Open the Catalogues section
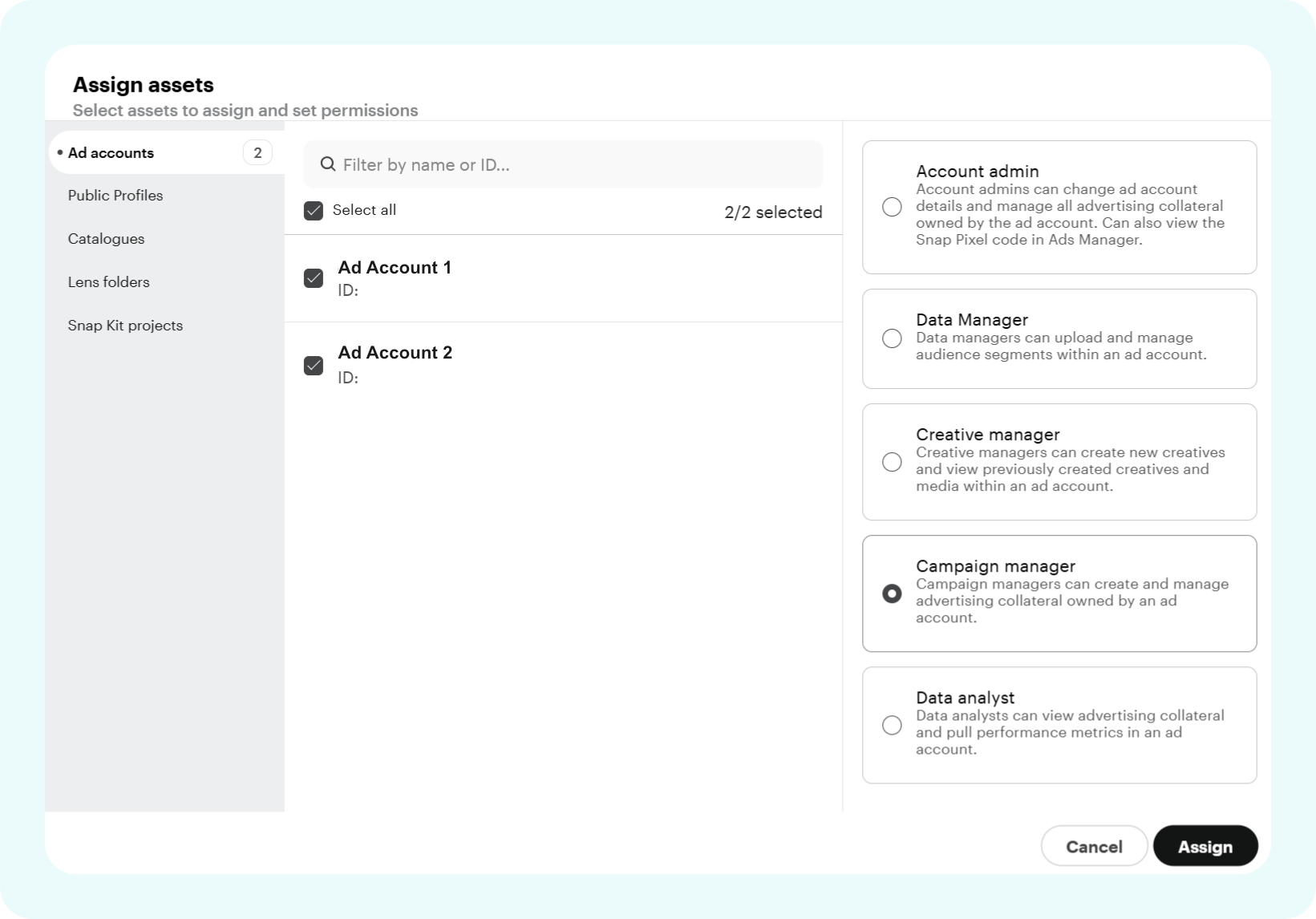 point(107,239)
